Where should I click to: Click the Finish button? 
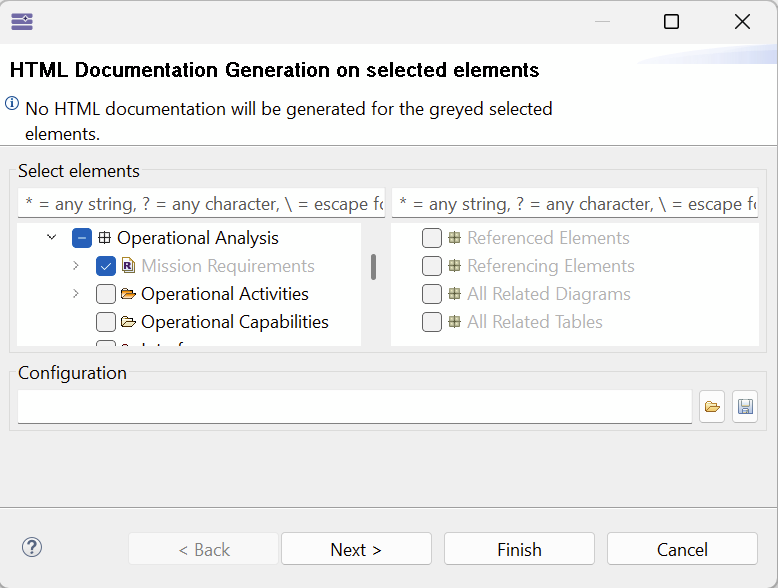click(x=519, y=549)
